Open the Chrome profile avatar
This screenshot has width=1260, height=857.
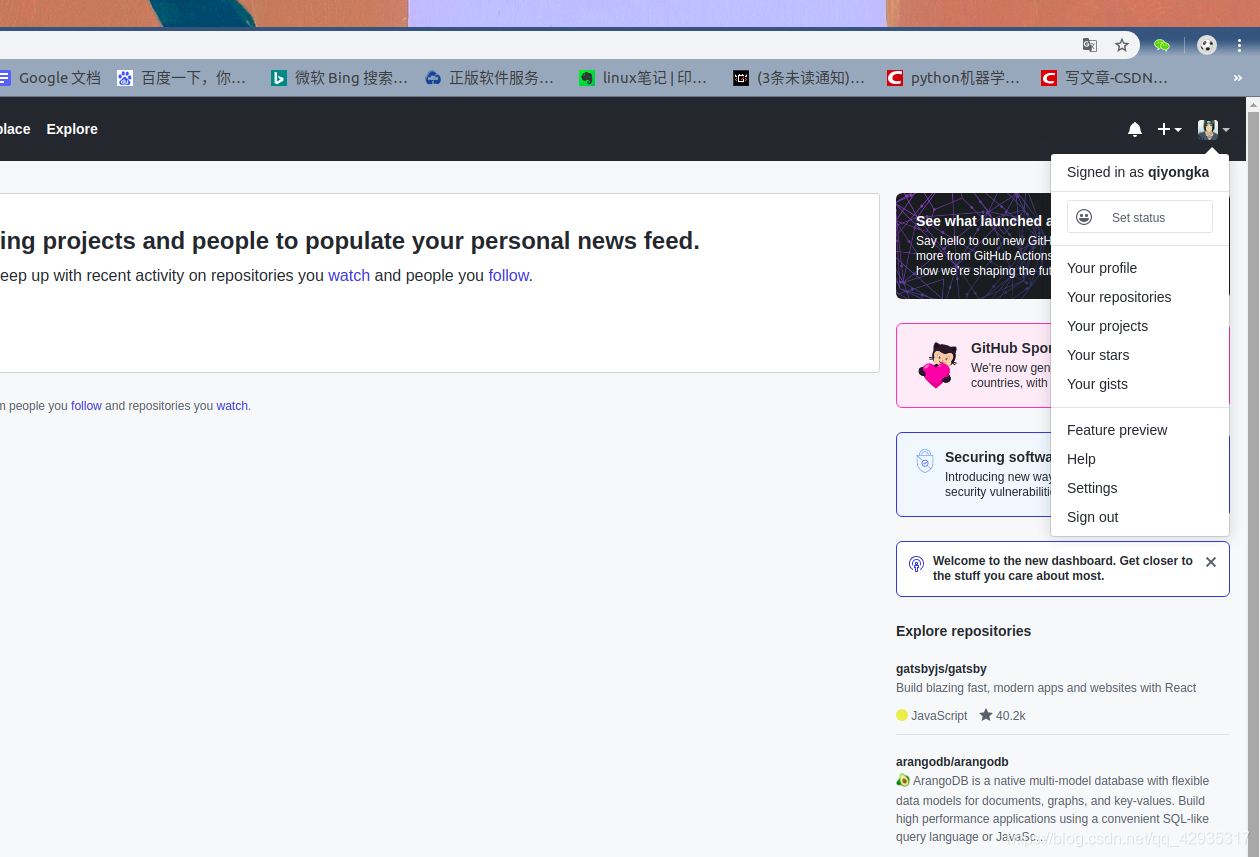[1207, 45]
